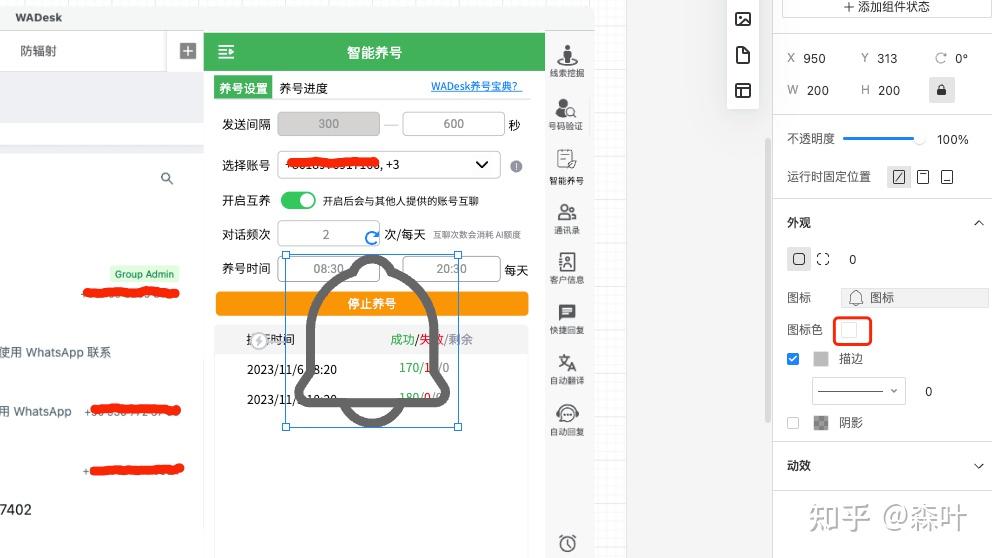Image resolution: width=992 pixels, height=558 pixels.
Task: Click the 发送间隔 minimum field showing 300
Action: (328, 124)
